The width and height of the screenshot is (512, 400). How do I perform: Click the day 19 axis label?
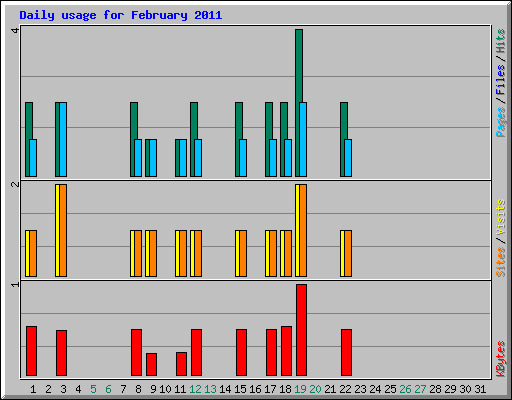[300, 389]
